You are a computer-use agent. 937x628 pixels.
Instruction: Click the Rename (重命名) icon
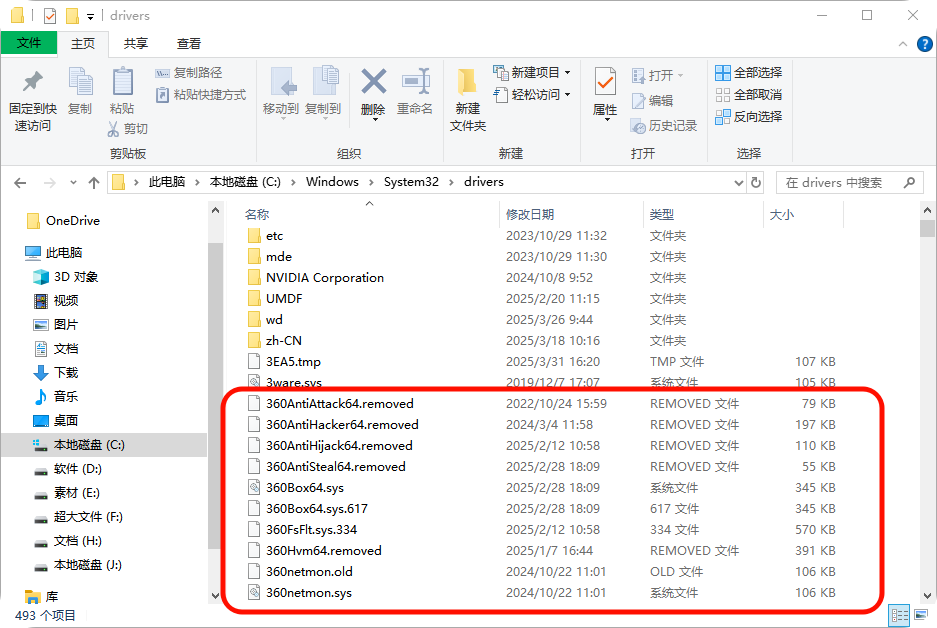tap(416, 81)
